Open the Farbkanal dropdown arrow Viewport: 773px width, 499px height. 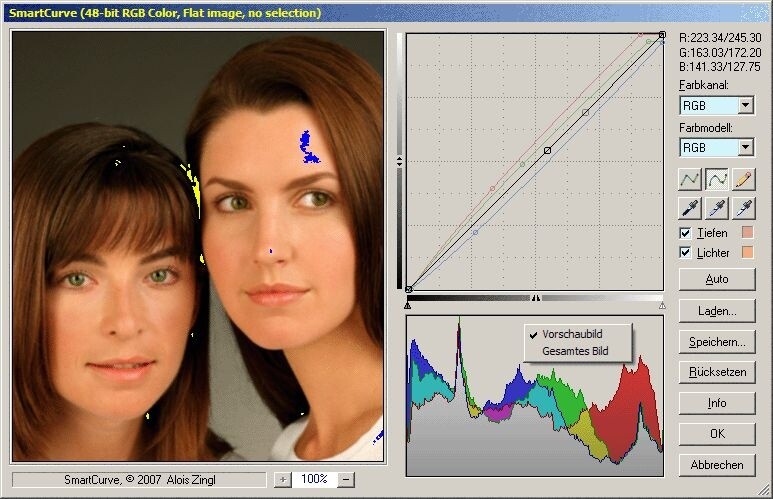point(745,105)
